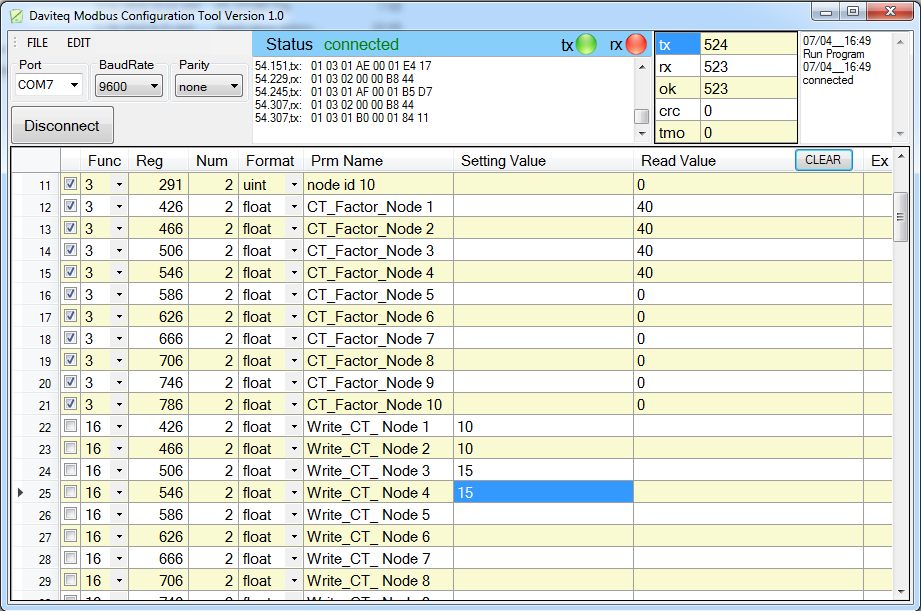Uncheck the checkbox for CT_Factor_Node 10
Image resolution: width=921 pixels, height=611 pixels.
click(x=70, y=404)
